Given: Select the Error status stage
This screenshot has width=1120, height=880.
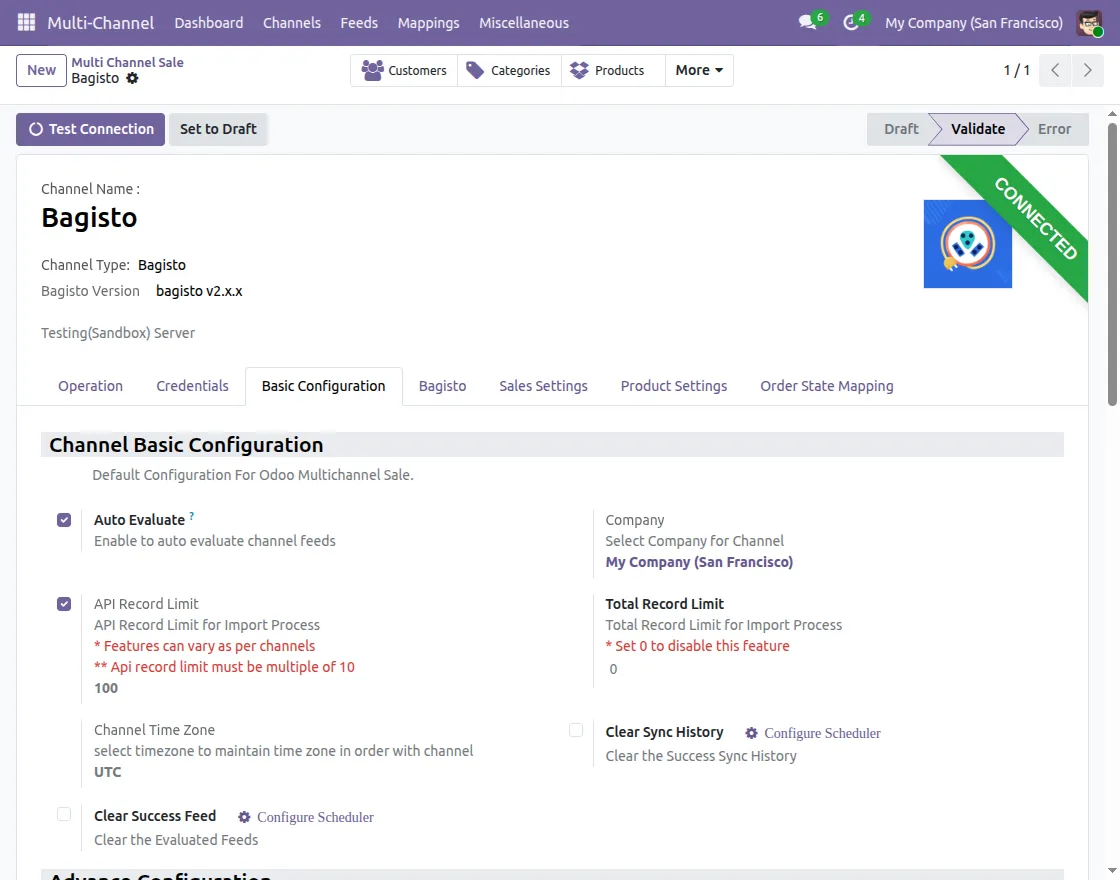Looking at the screenshot, I should (1054, 129).
